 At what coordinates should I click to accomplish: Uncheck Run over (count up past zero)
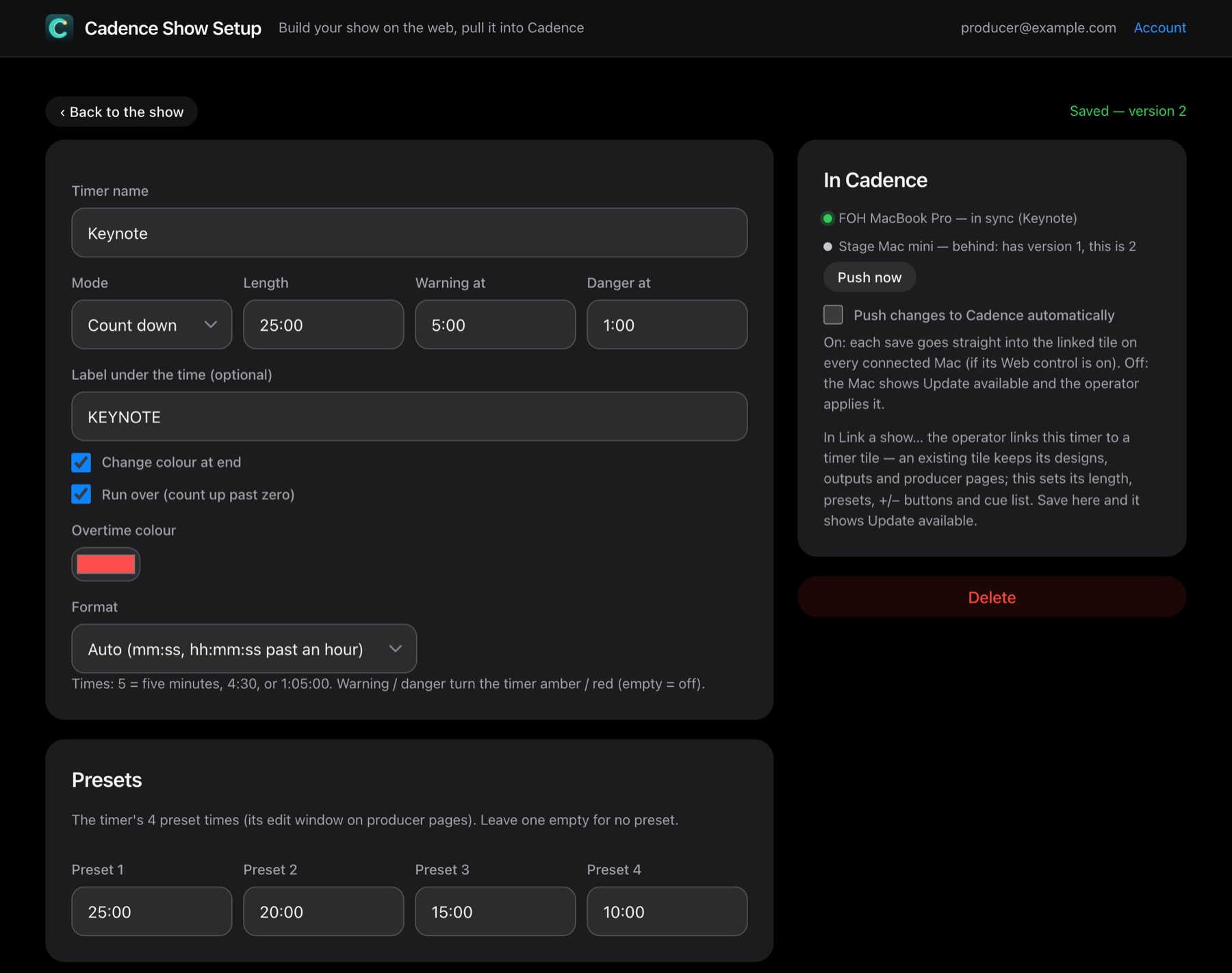tap(81, 494)
